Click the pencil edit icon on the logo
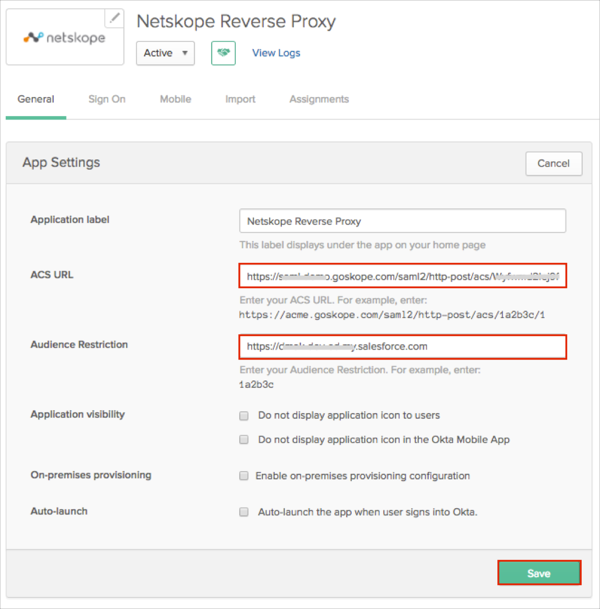 pos(114,18)
